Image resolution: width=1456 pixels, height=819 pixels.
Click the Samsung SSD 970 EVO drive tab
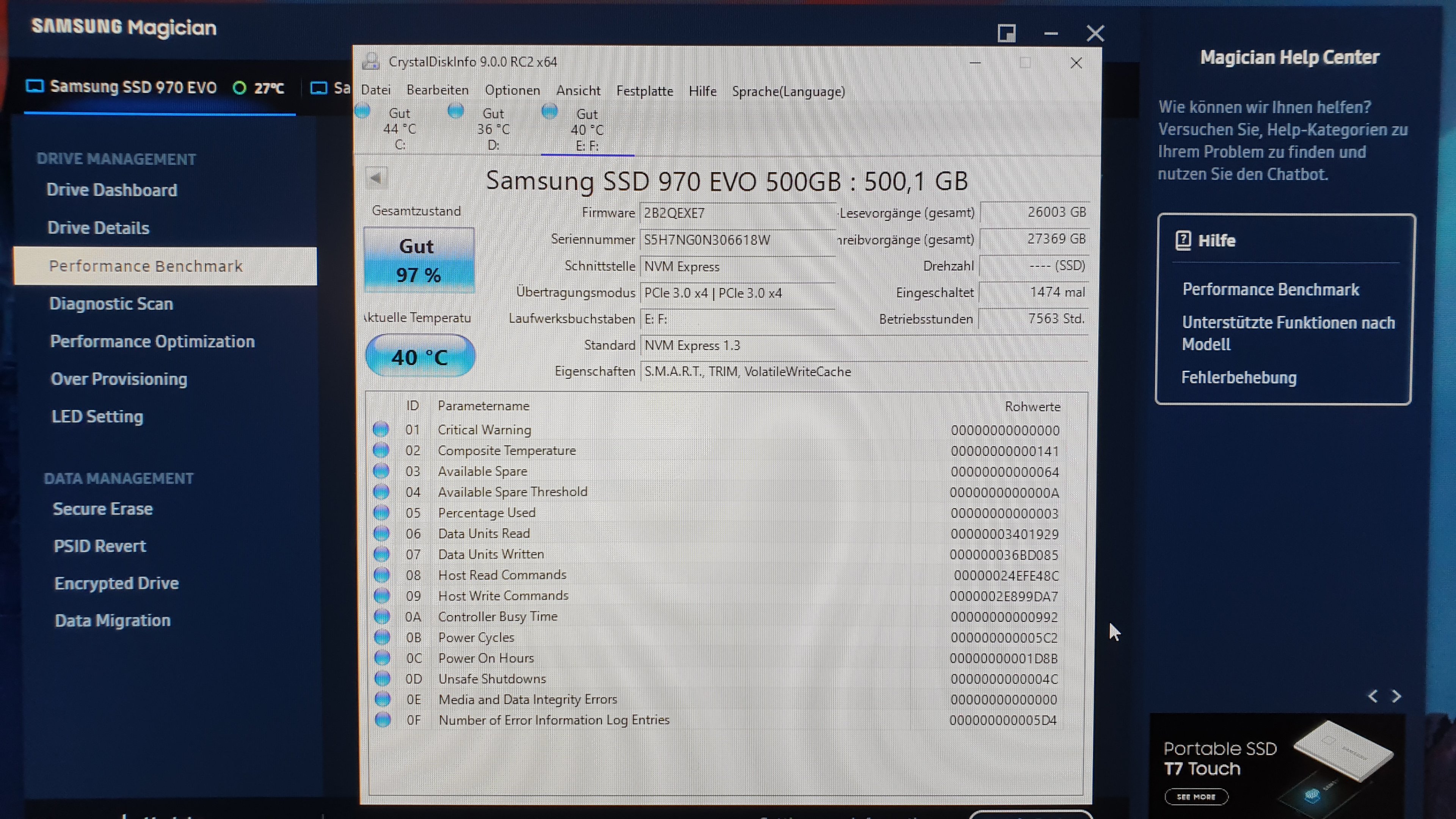(x=133, y=88)
